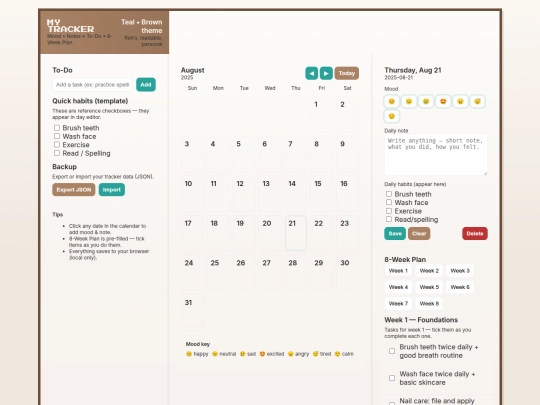
Task: Check Brush teeth under Daily habits
Action: click(x=389, y=194)
